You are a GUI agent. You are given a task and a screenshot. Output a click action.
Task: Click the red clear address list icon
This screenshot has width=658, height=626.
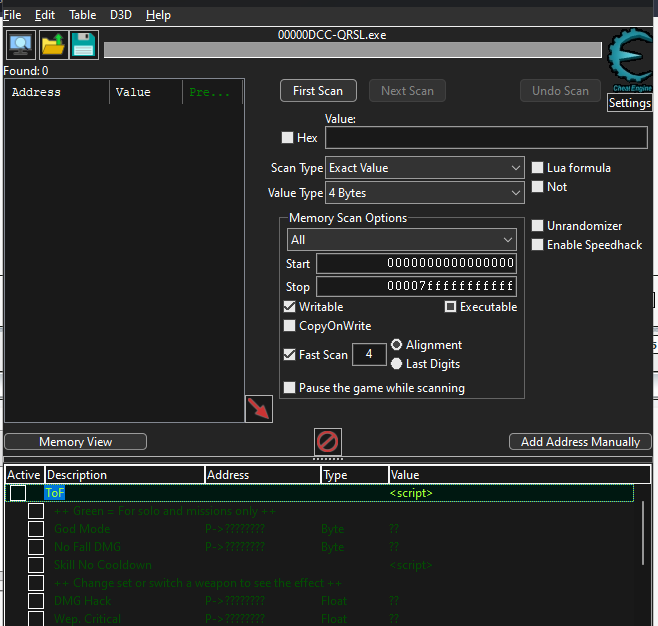pos(327,441)
